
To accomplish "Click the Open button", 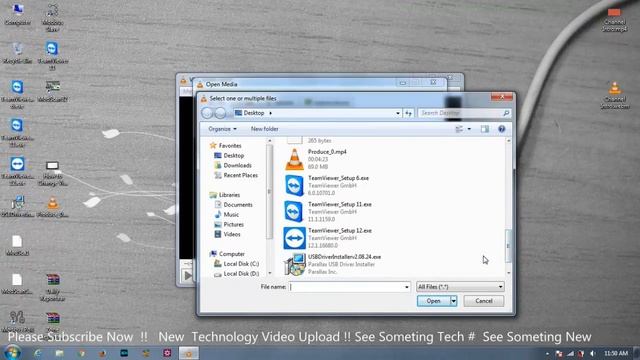I will coord(433,301).
